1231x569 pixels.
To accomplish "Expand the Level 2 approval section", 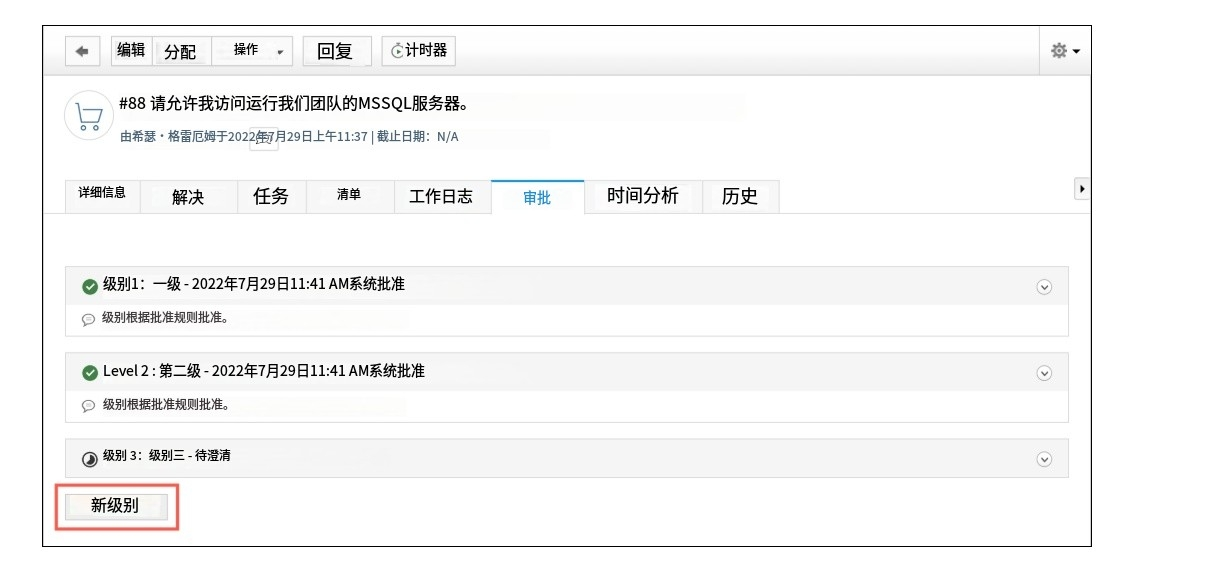I will pyautogui.click(x=1044, y=373).
